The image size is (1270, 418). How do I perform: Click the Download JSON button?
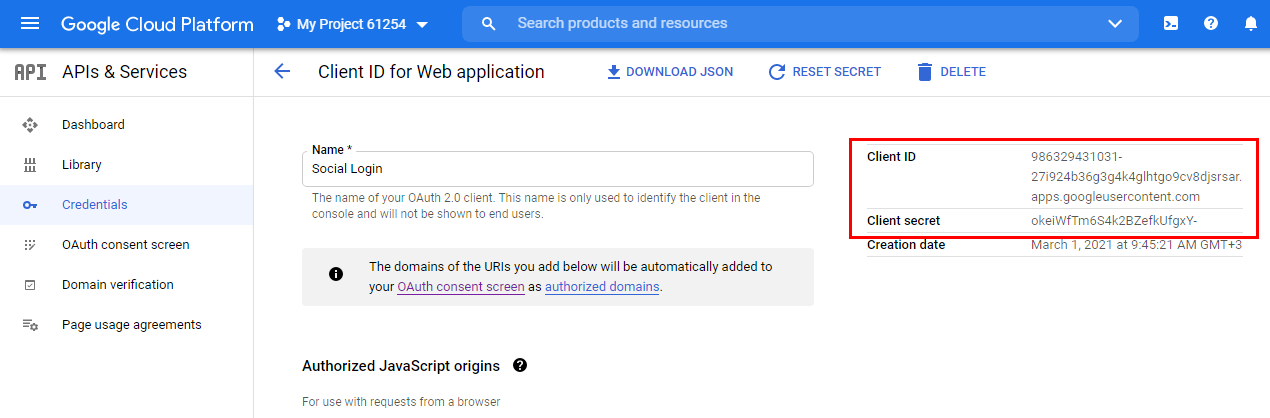pos(670,72)
